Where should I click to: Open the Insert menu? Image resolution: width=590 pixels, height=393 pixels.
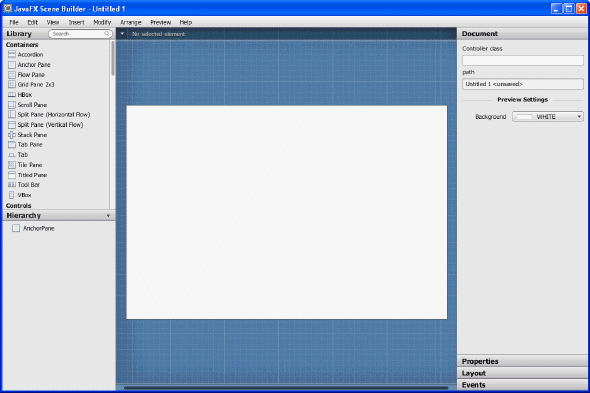[76, 23]
